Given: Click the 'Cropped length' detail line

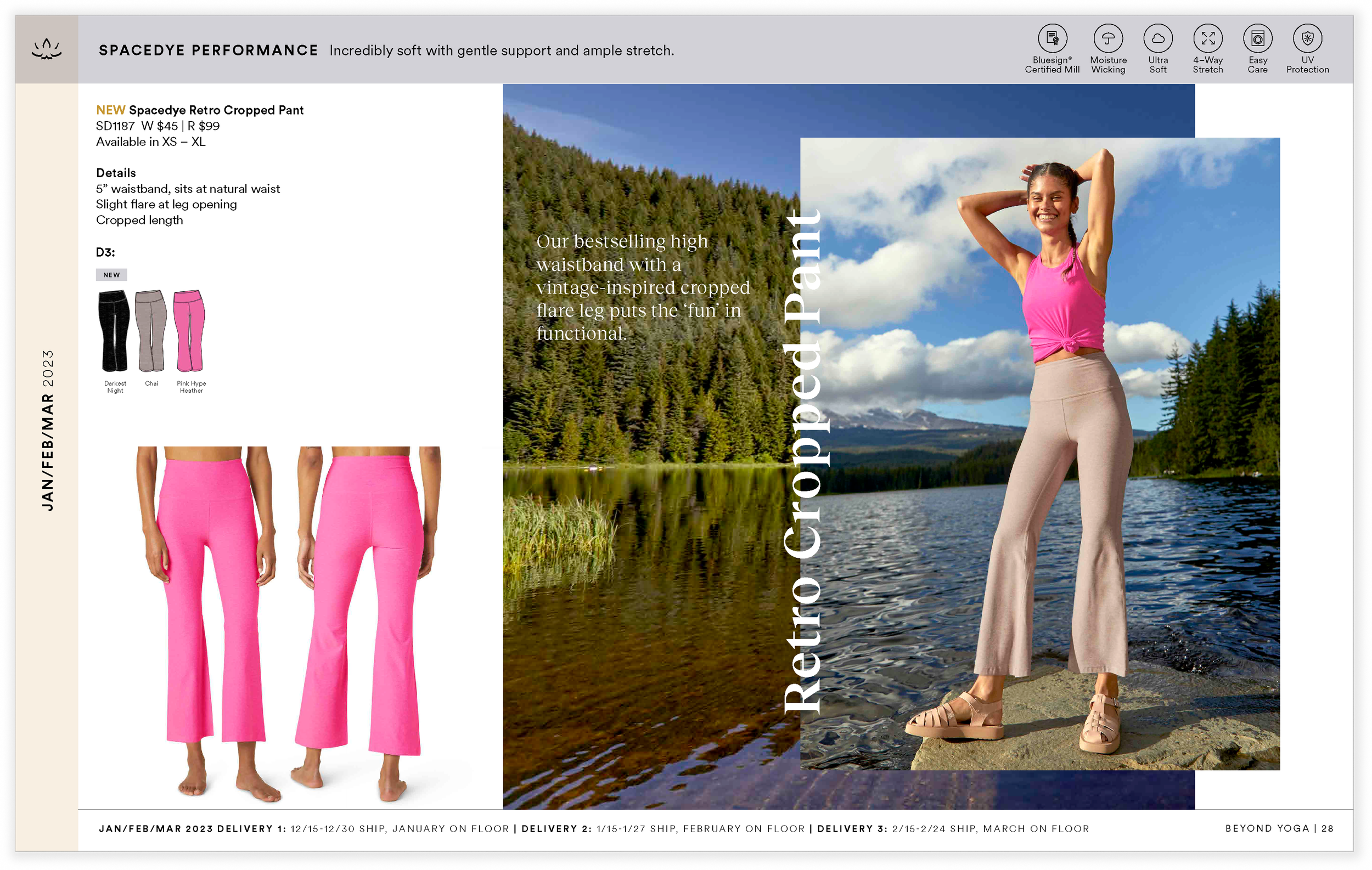Looking at the screenshot, I should (x=139, y=220).
